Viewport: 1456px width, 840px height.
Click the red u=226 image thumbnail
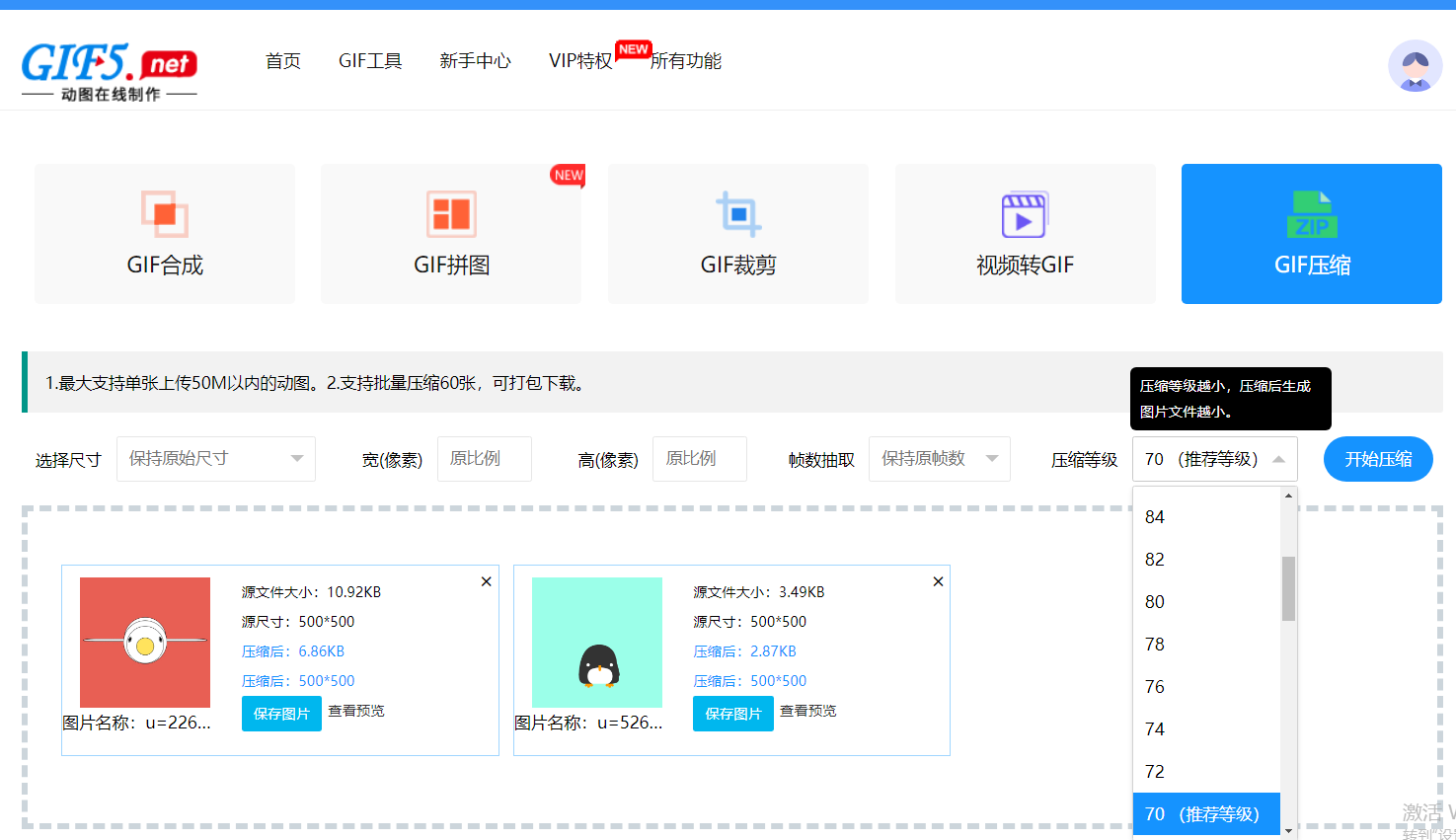pos(145,643)
